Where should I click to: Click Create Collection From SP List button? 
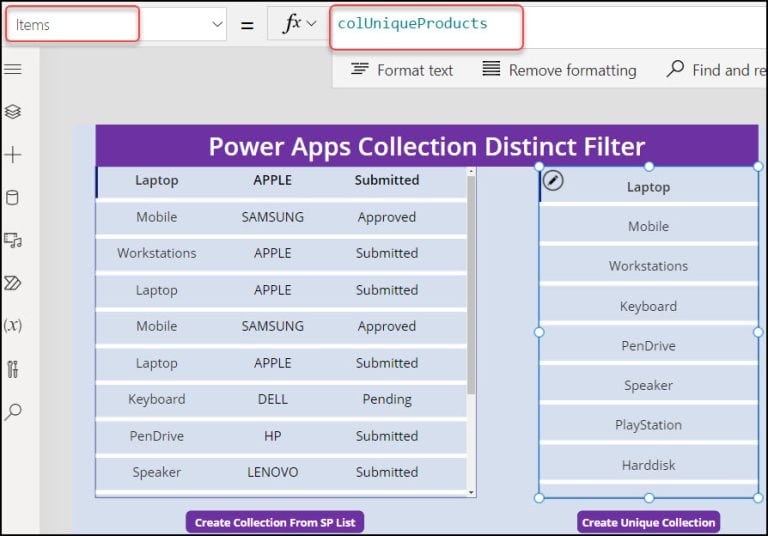coord(275,522)
